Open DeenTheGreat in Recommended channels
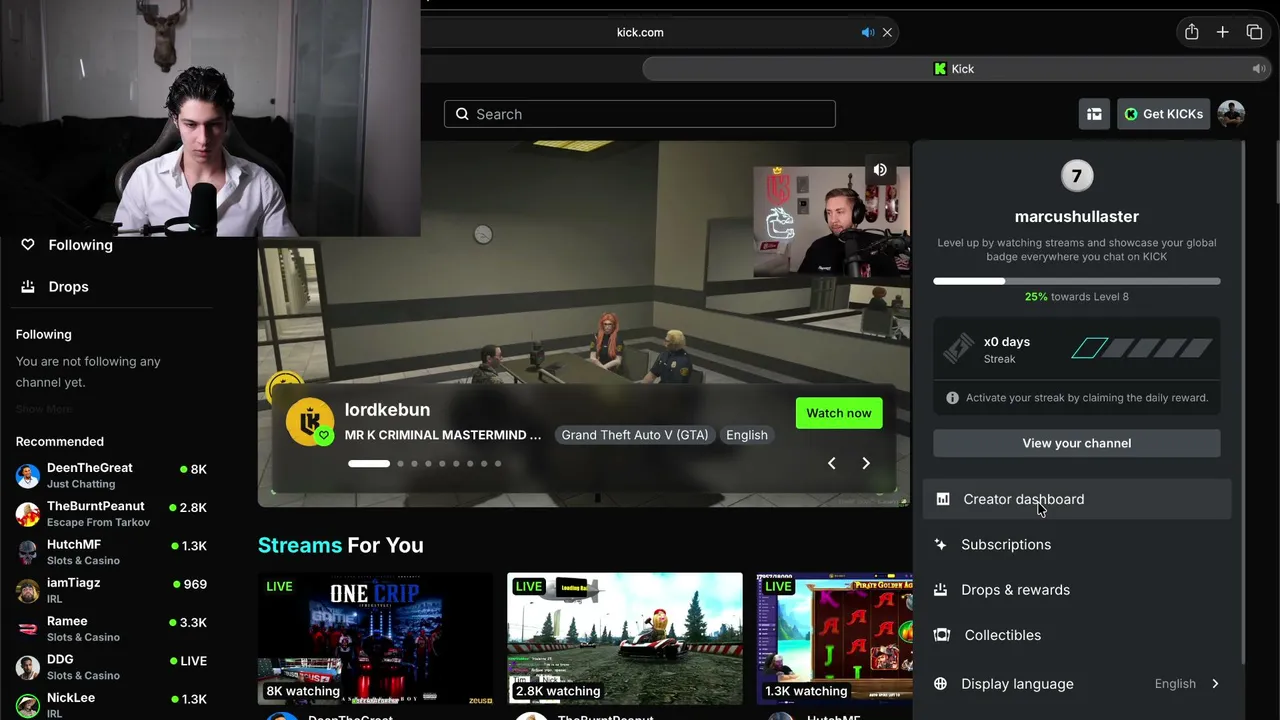The height and width of the screenshot is (720, 1280). [111, 475]
